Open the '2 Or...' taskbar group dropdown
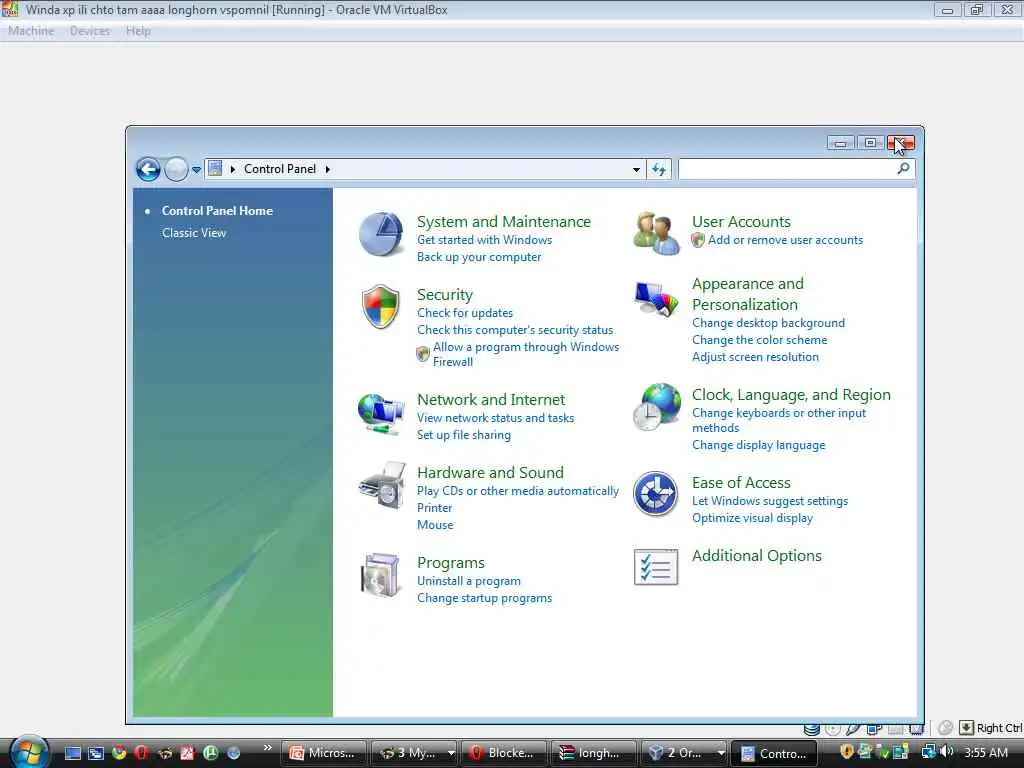This screenshot has height=768, width=1024. coord(721,753)
